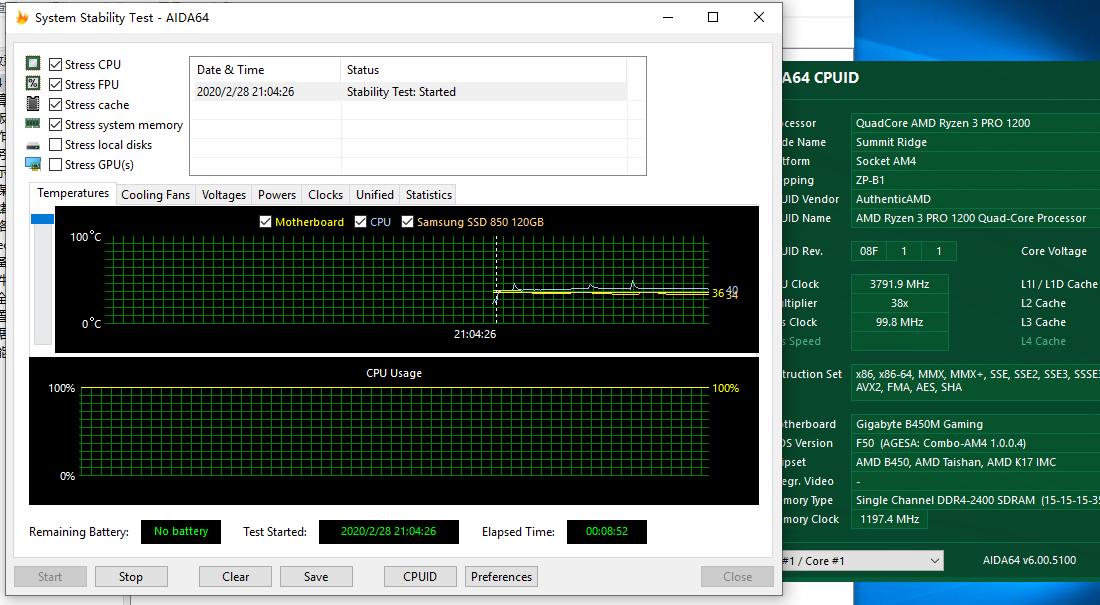Click the greyed-out Close button

(x=737, y=576)
